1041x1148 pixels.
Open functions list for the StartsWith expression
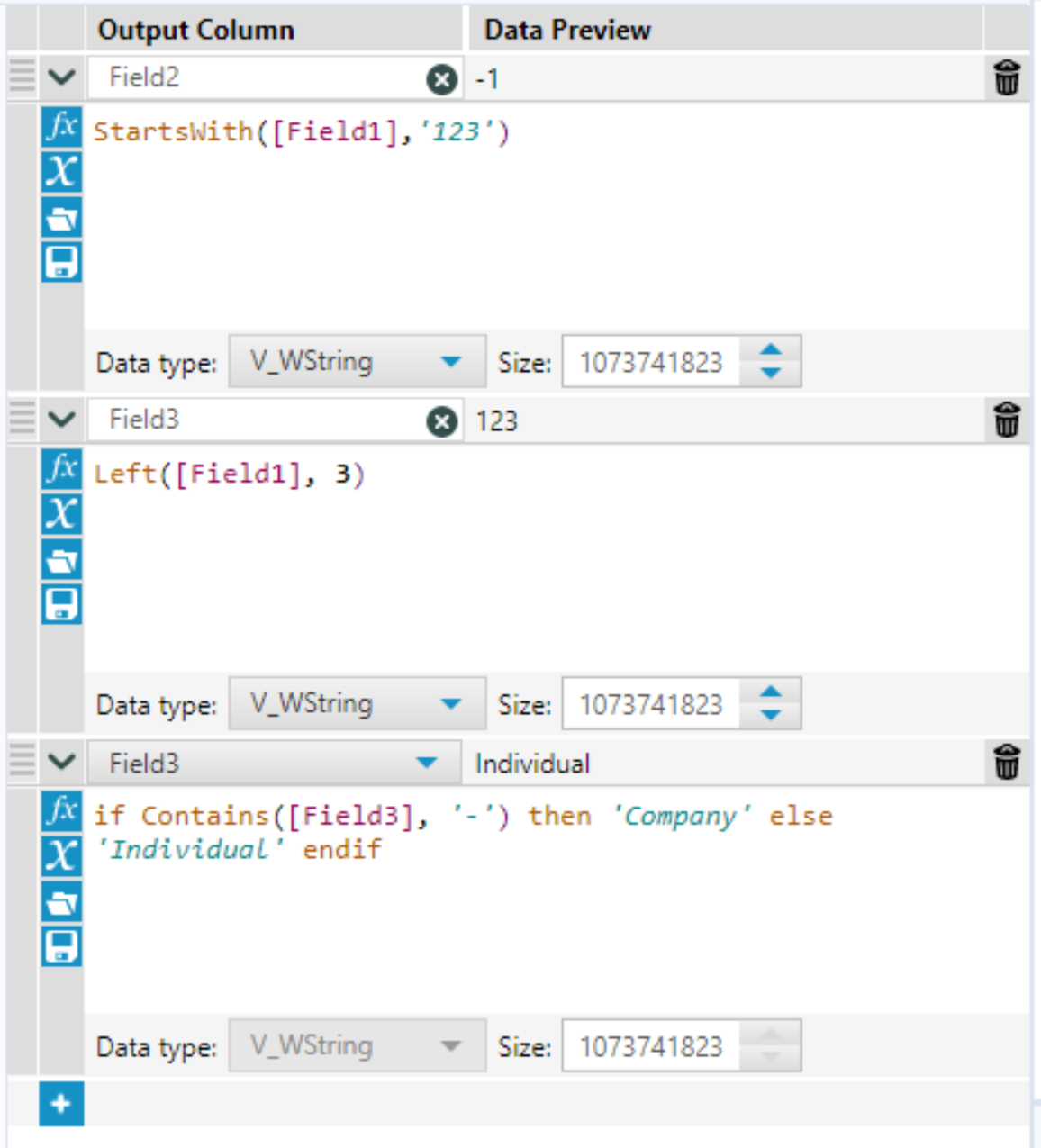pos(61,127)
